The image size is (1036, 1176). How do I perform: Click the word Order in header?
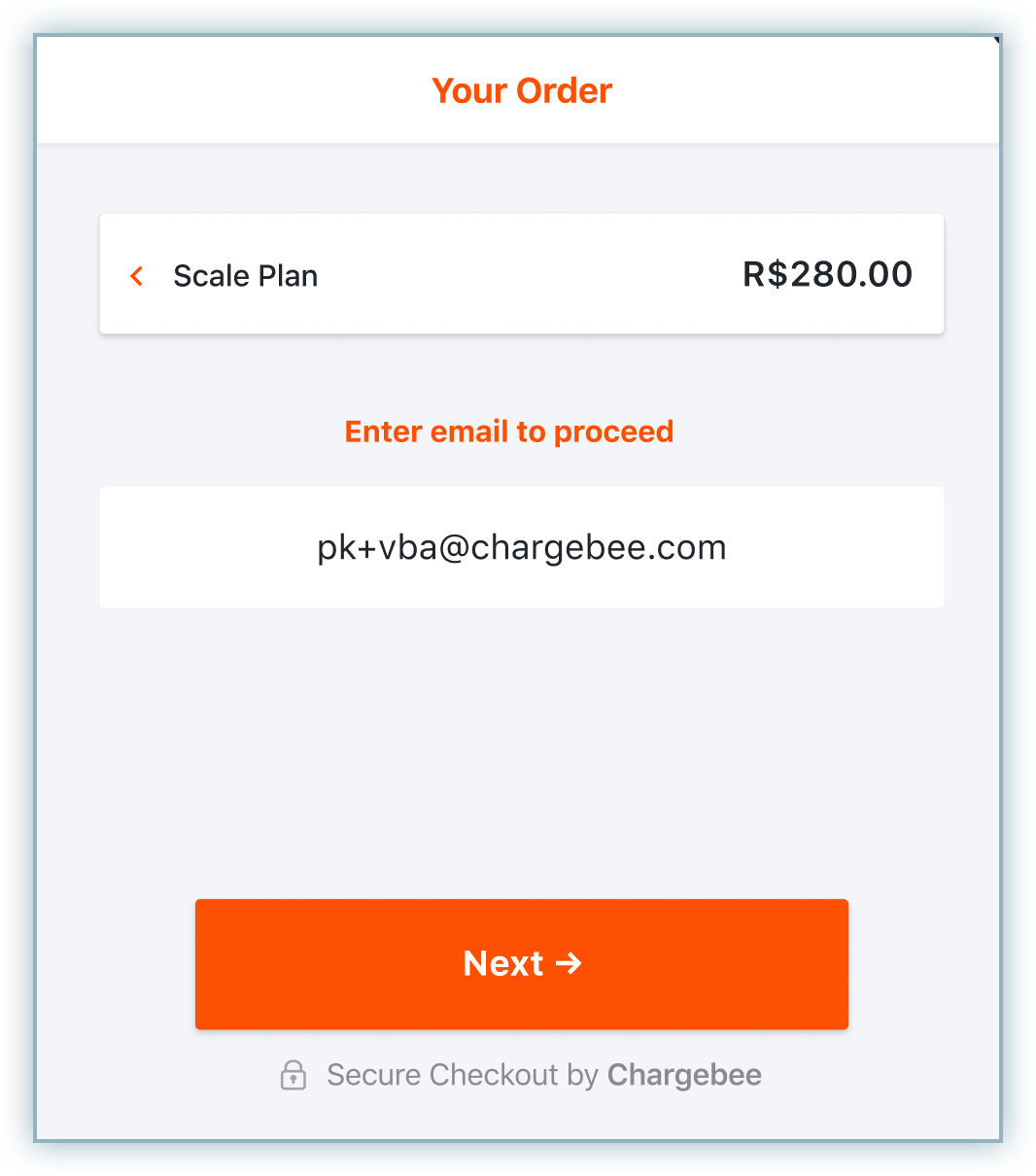click(x=564, y=91)
